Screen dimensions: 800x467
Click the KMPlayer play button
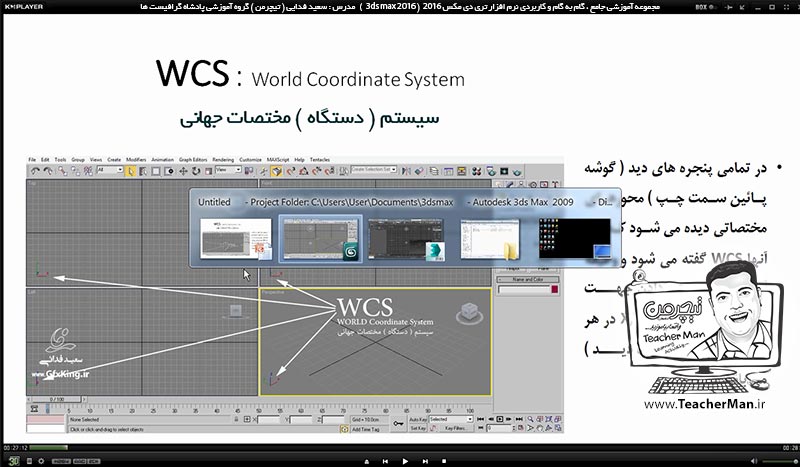click(x=405, y=461)
